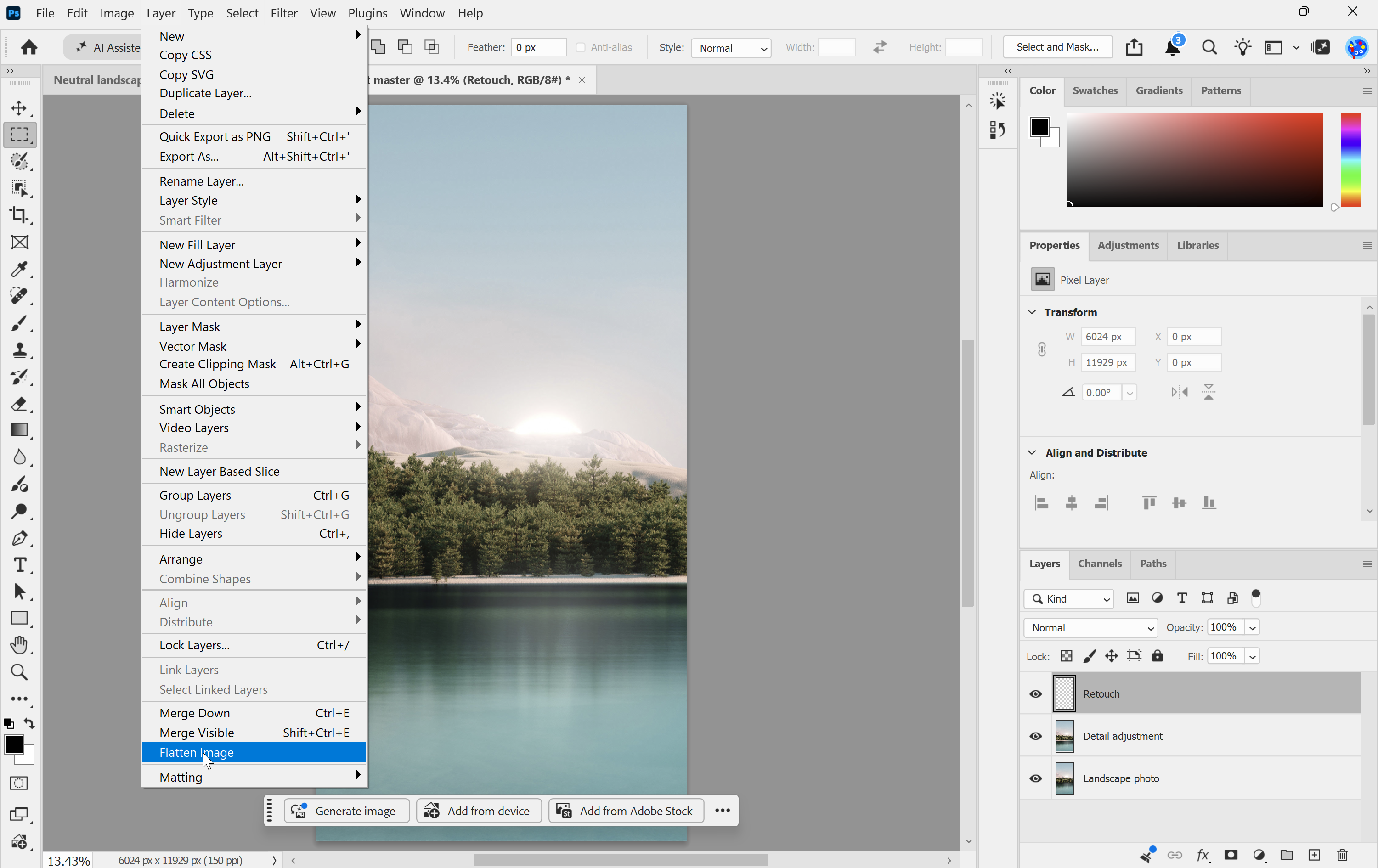Expand the Layer Mask submenu

(x=254, y=326)
